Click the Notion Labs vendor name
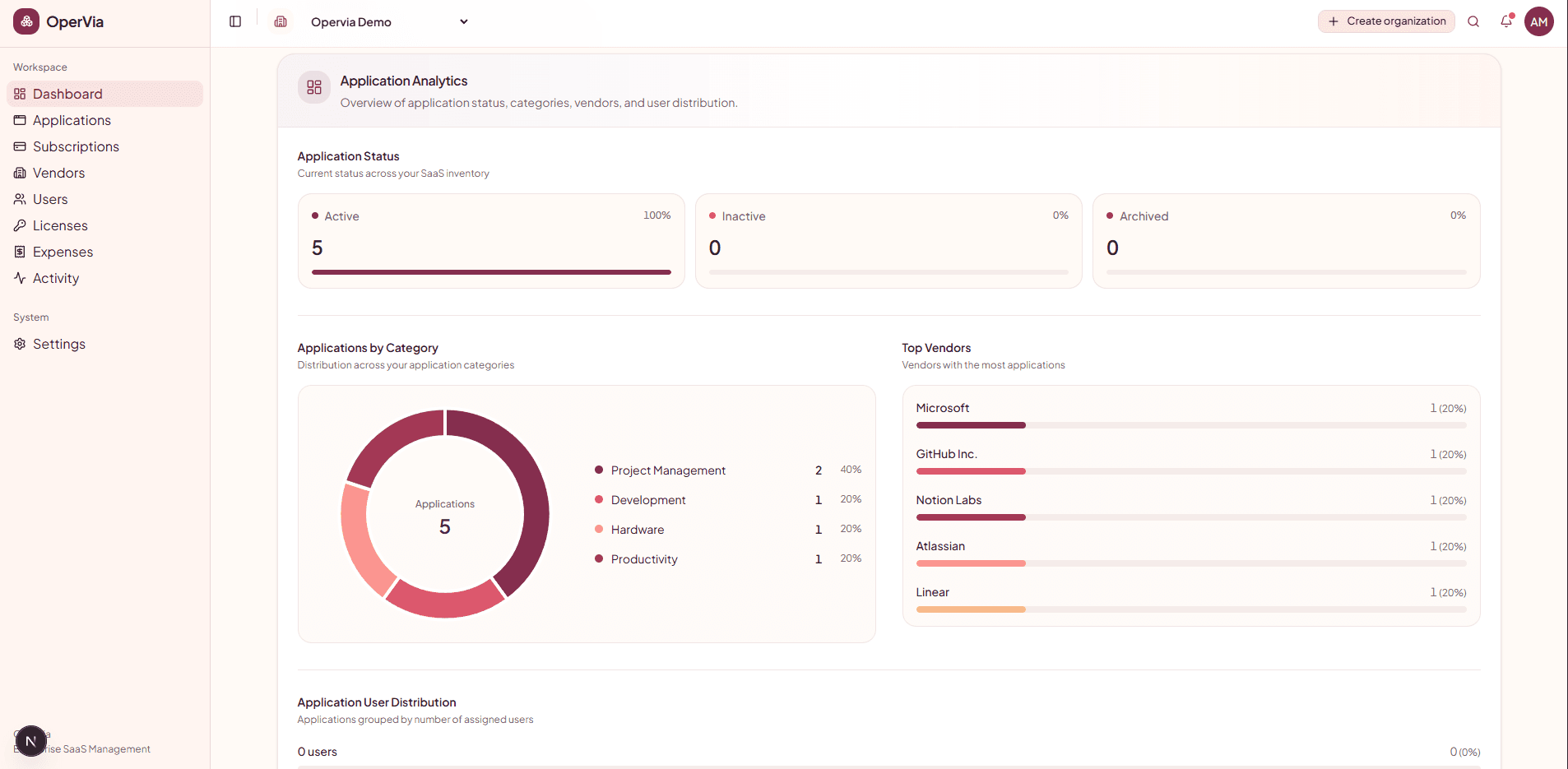 [949, 500]
